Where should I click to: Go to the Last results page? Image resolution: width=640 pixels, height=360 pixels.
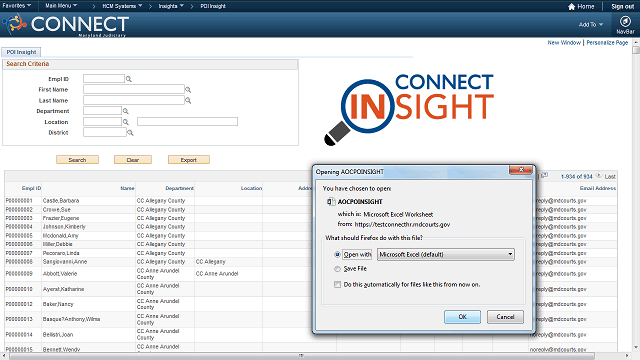pos(610,177)
